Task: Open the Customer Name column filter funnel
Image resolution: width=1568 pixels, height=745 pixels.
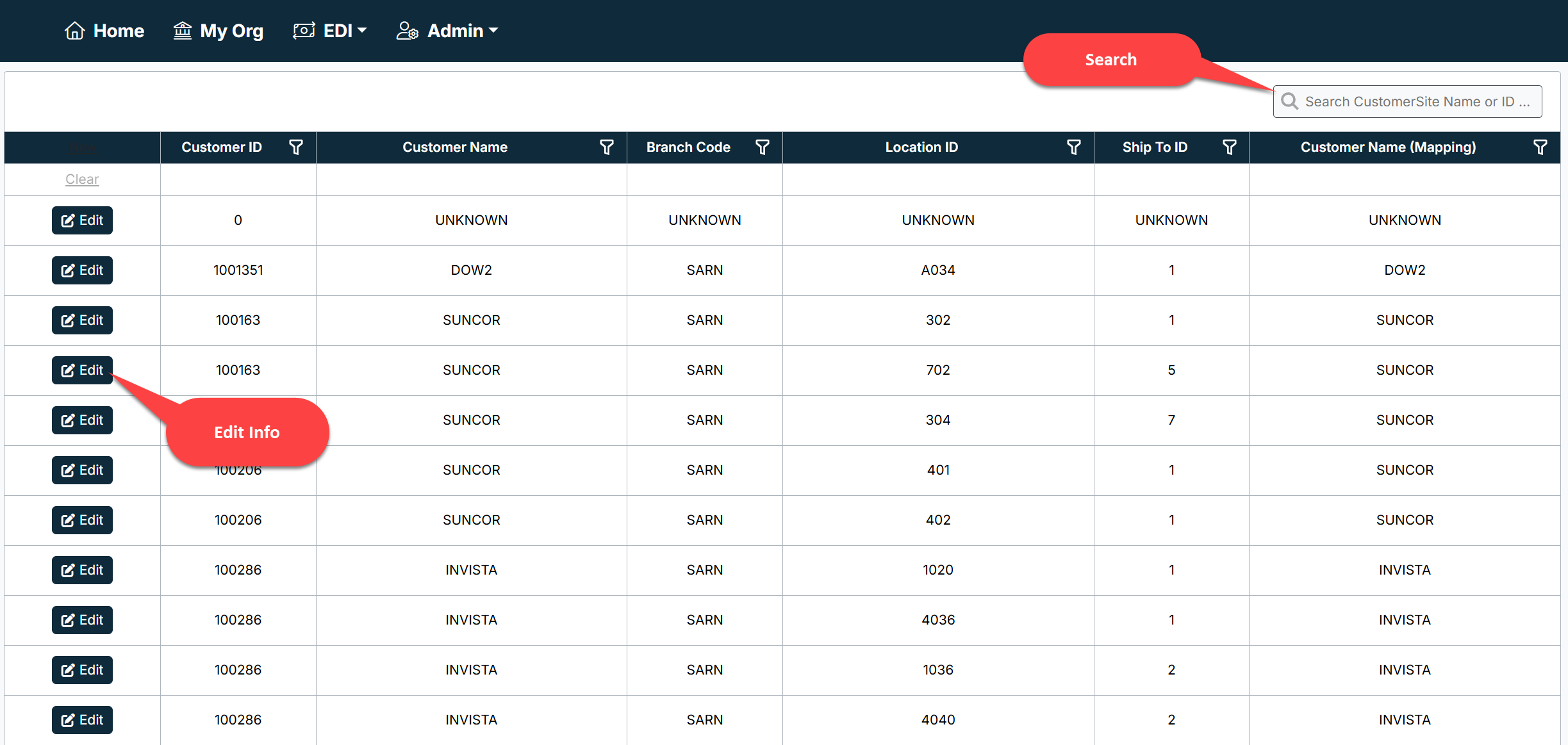Action: [x=606, y=147]
